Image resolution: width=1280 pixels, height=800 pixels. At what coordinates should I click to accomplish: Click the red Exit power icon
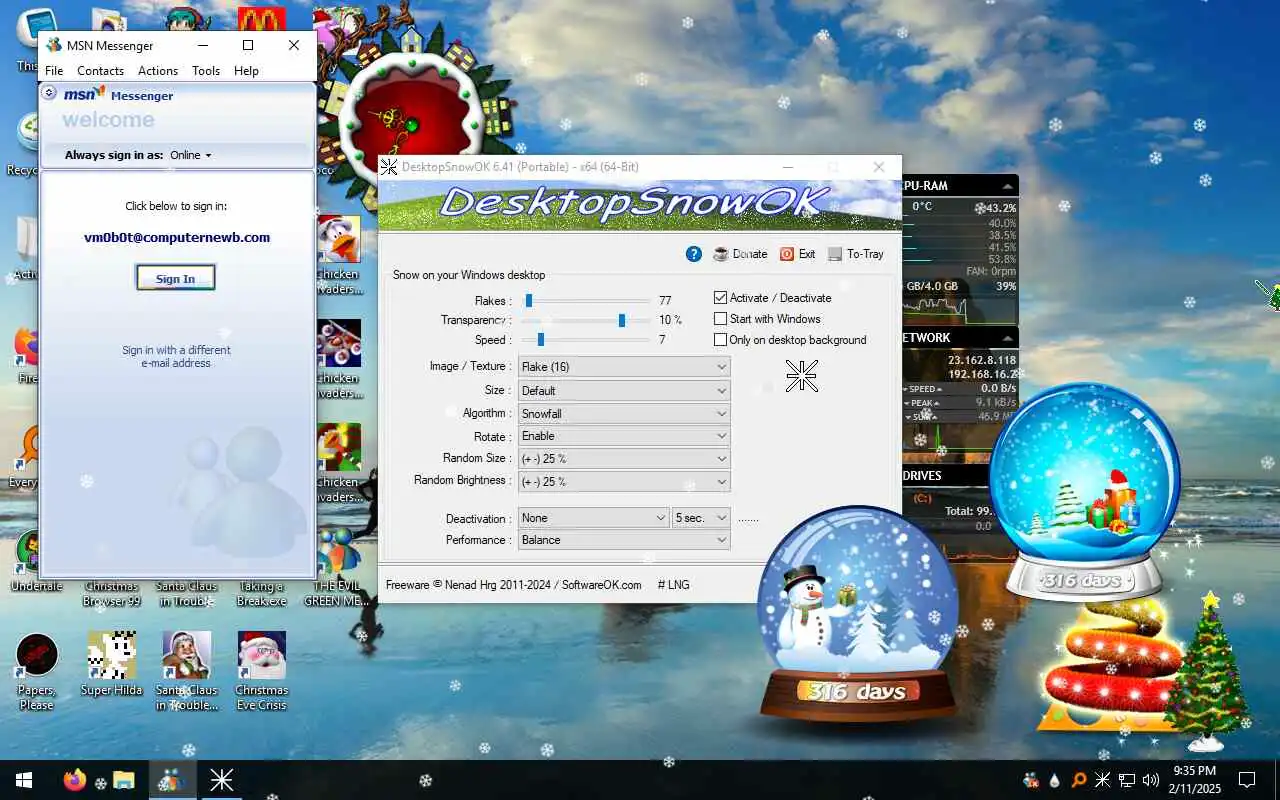pyautogui.click(x=787, y=254)
